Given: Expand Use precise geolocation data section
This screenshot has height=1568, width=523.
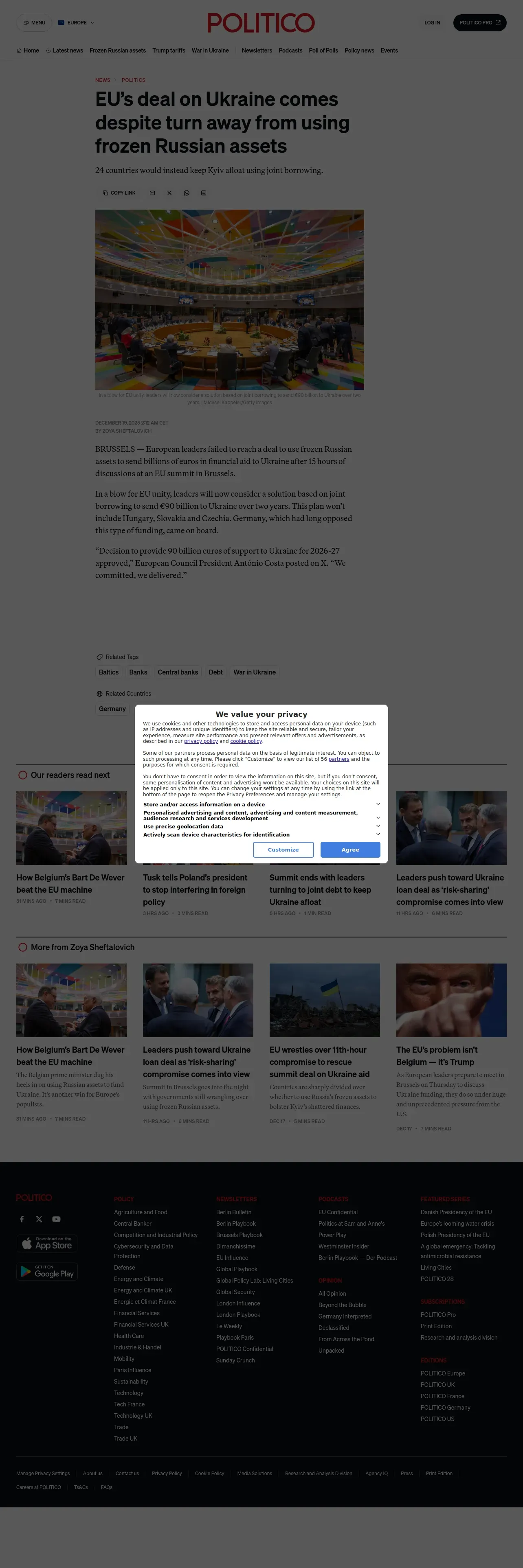Looking at the screenshot, I should (x=261, y=827).
